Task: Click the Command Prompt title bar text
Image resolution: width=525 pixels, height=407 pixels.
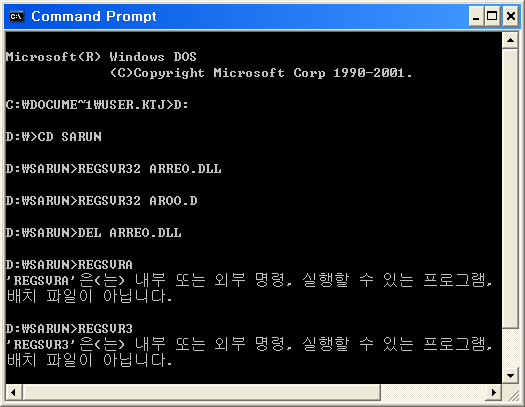Action: 94,16
